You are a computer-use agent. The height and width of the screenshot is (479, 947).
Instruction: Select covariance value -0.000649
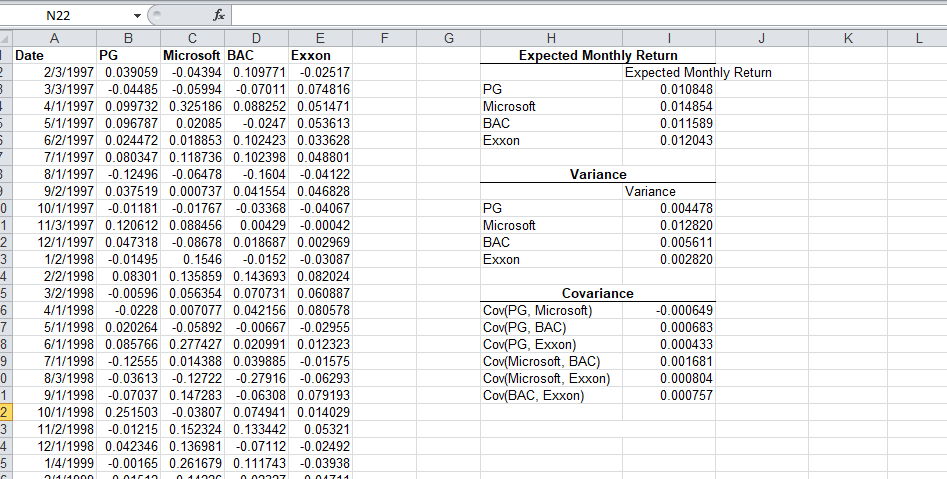(x=669, y=310)
